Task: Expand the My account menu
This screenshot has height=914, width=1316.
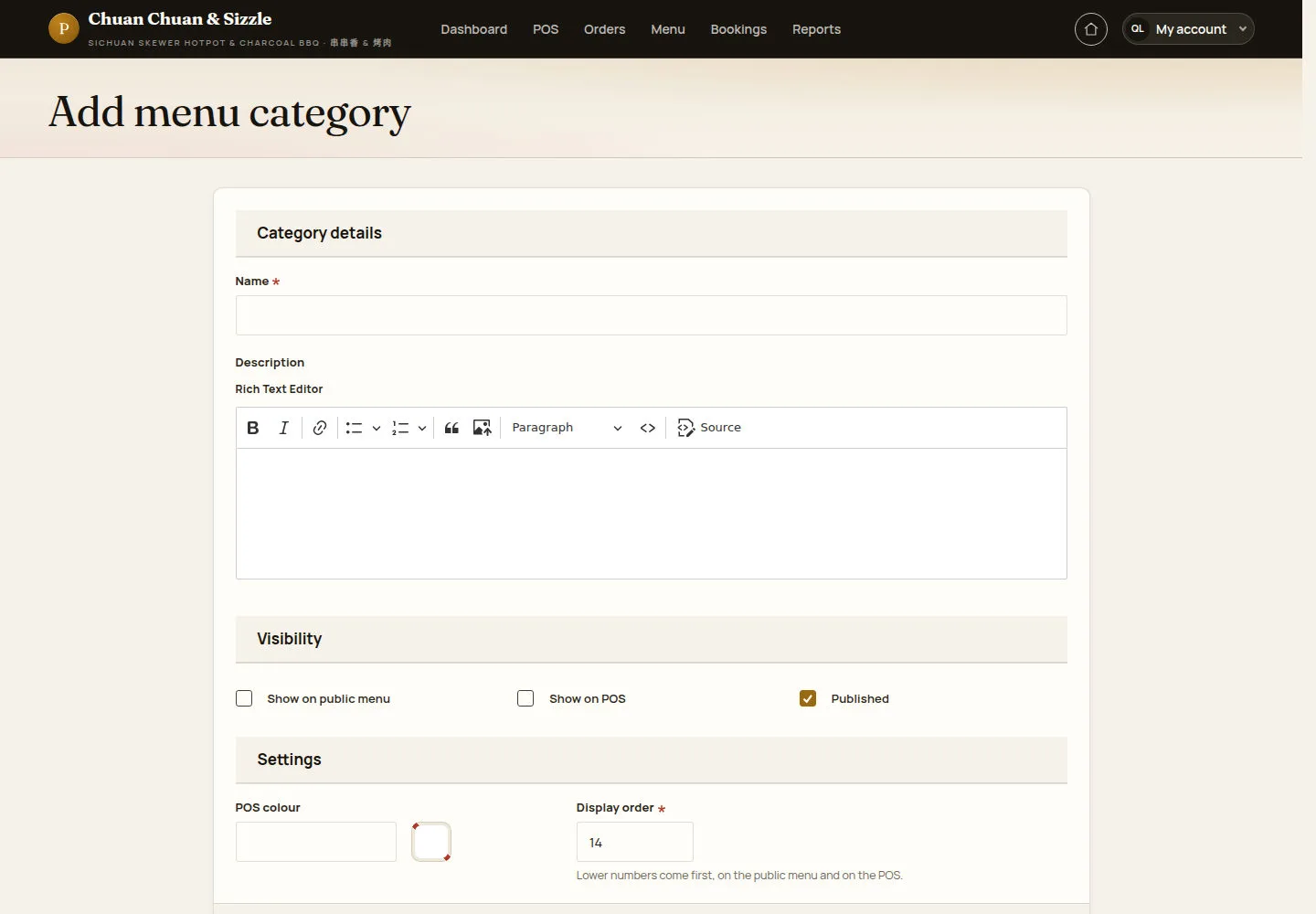Action: click(x=1188, y=29)
